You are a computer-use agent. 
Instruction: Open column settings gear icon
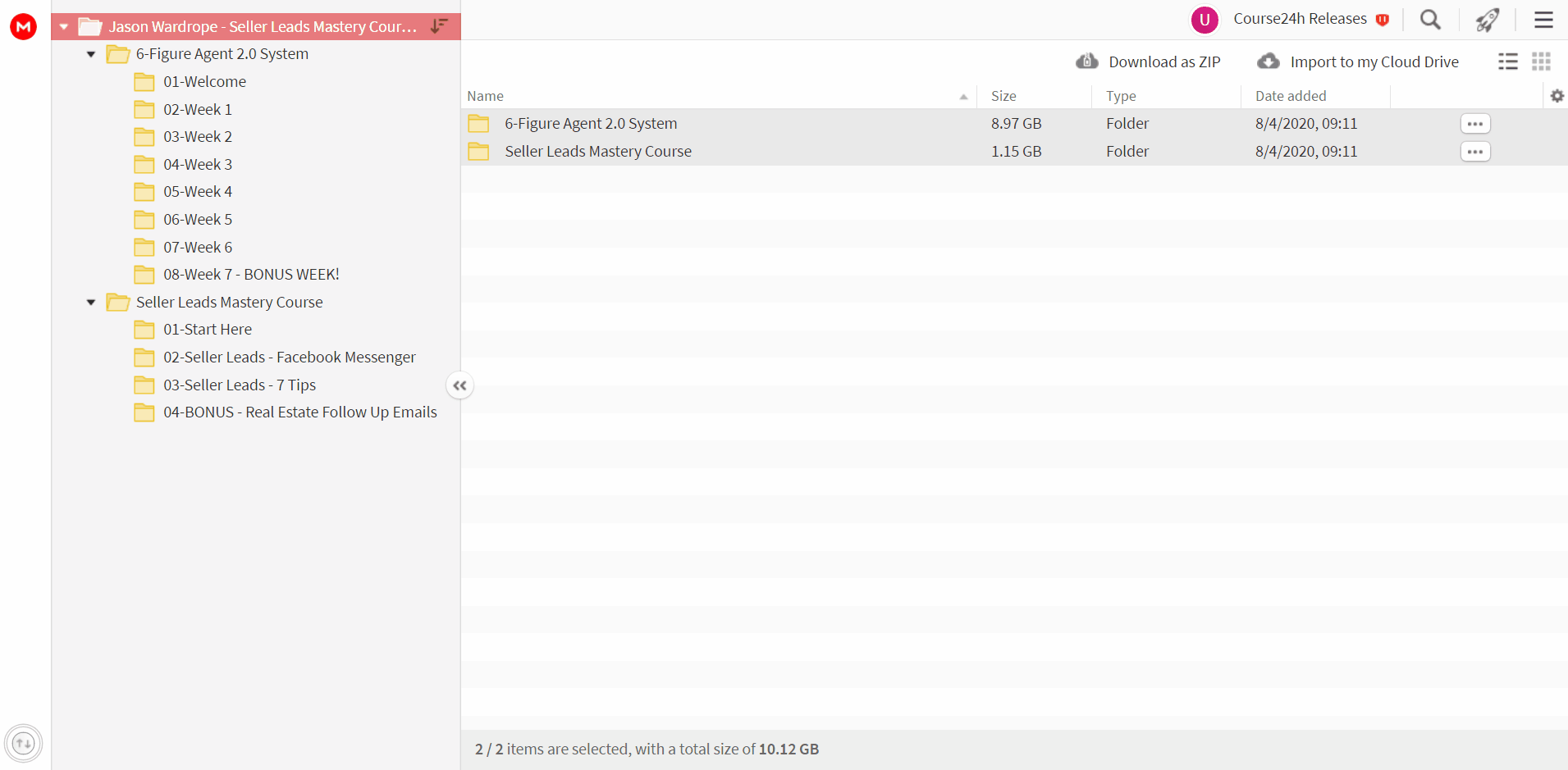click(1557, 96)
